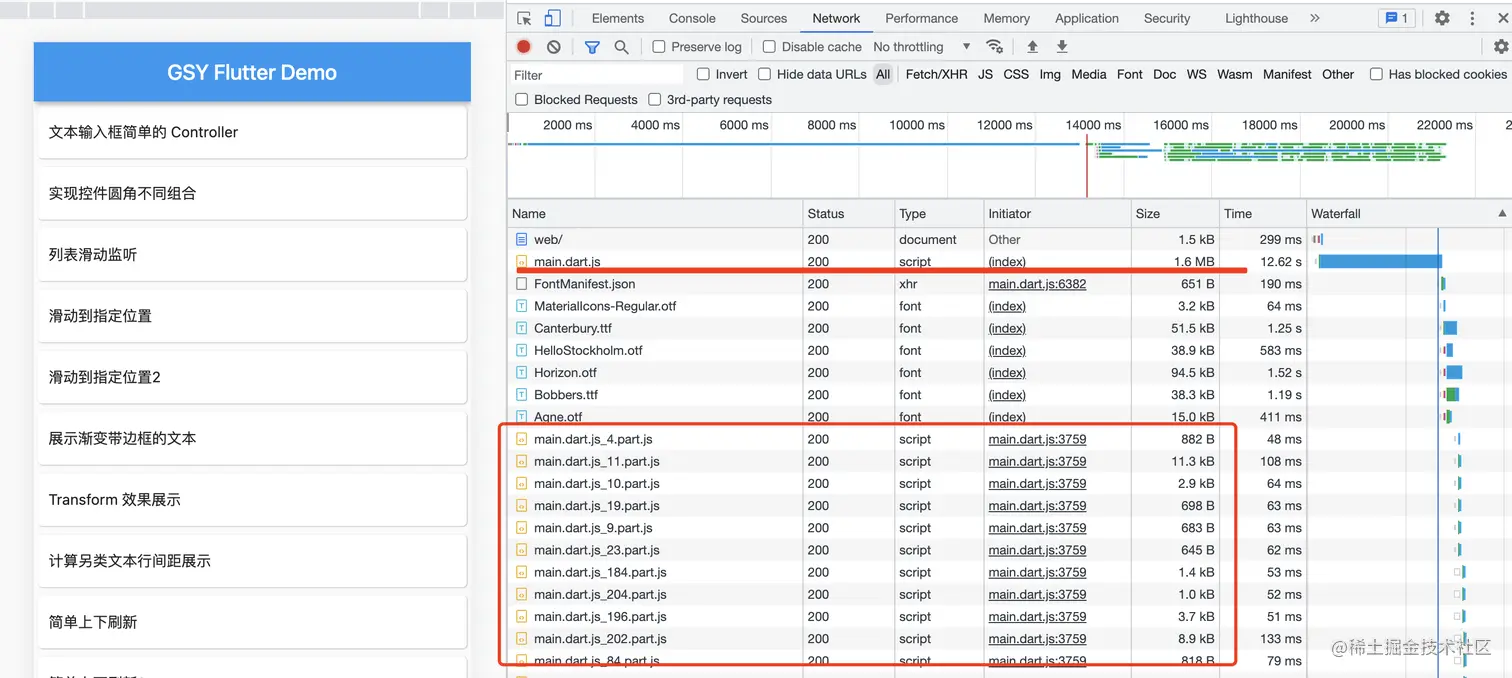Sort requests by Time column
Viewport: 1512px width, 678px height.
click(x=1264, y=213)
